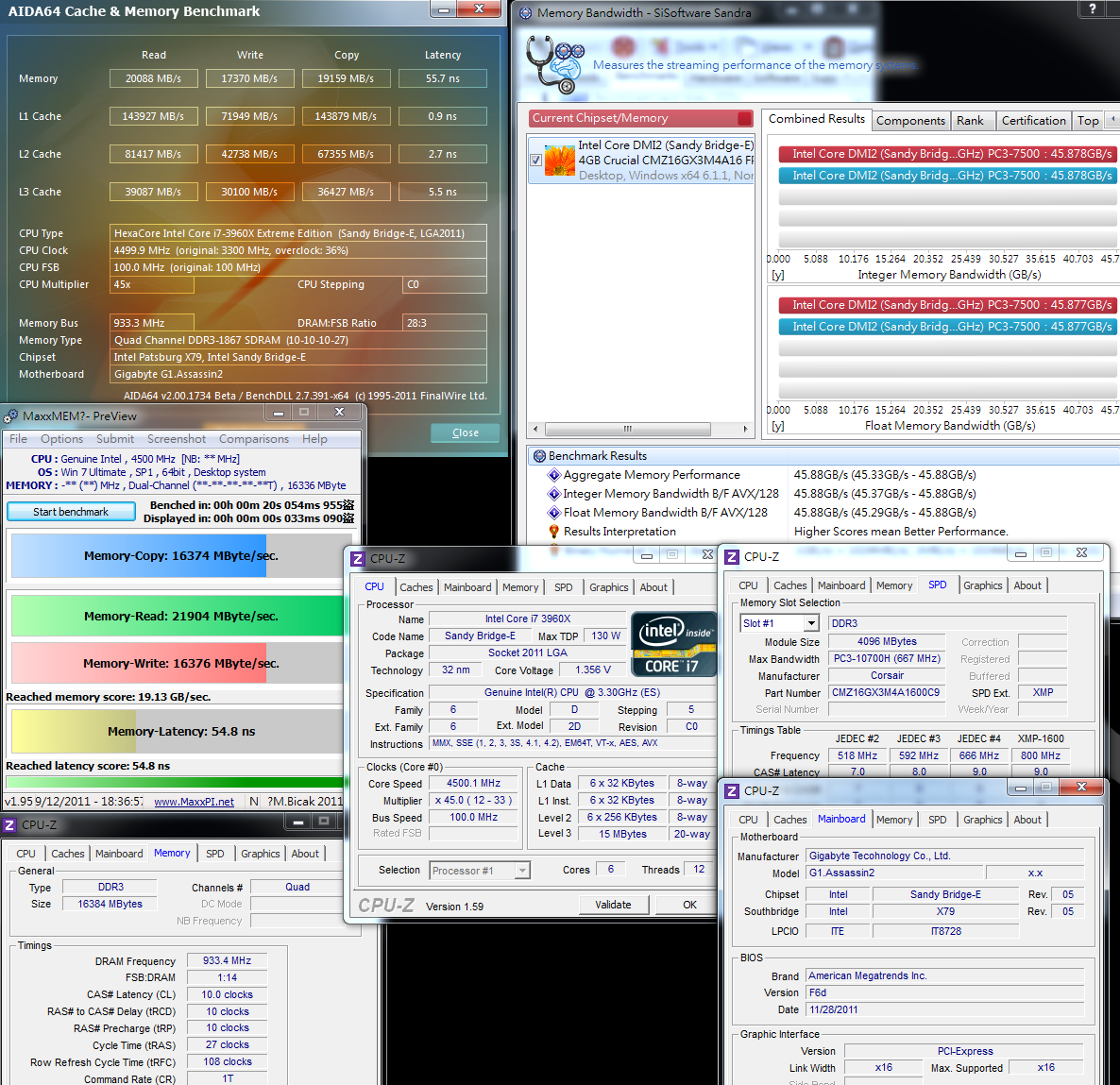
Task: Click the Intel Core i7 inside badge
Action: [673, 644]
